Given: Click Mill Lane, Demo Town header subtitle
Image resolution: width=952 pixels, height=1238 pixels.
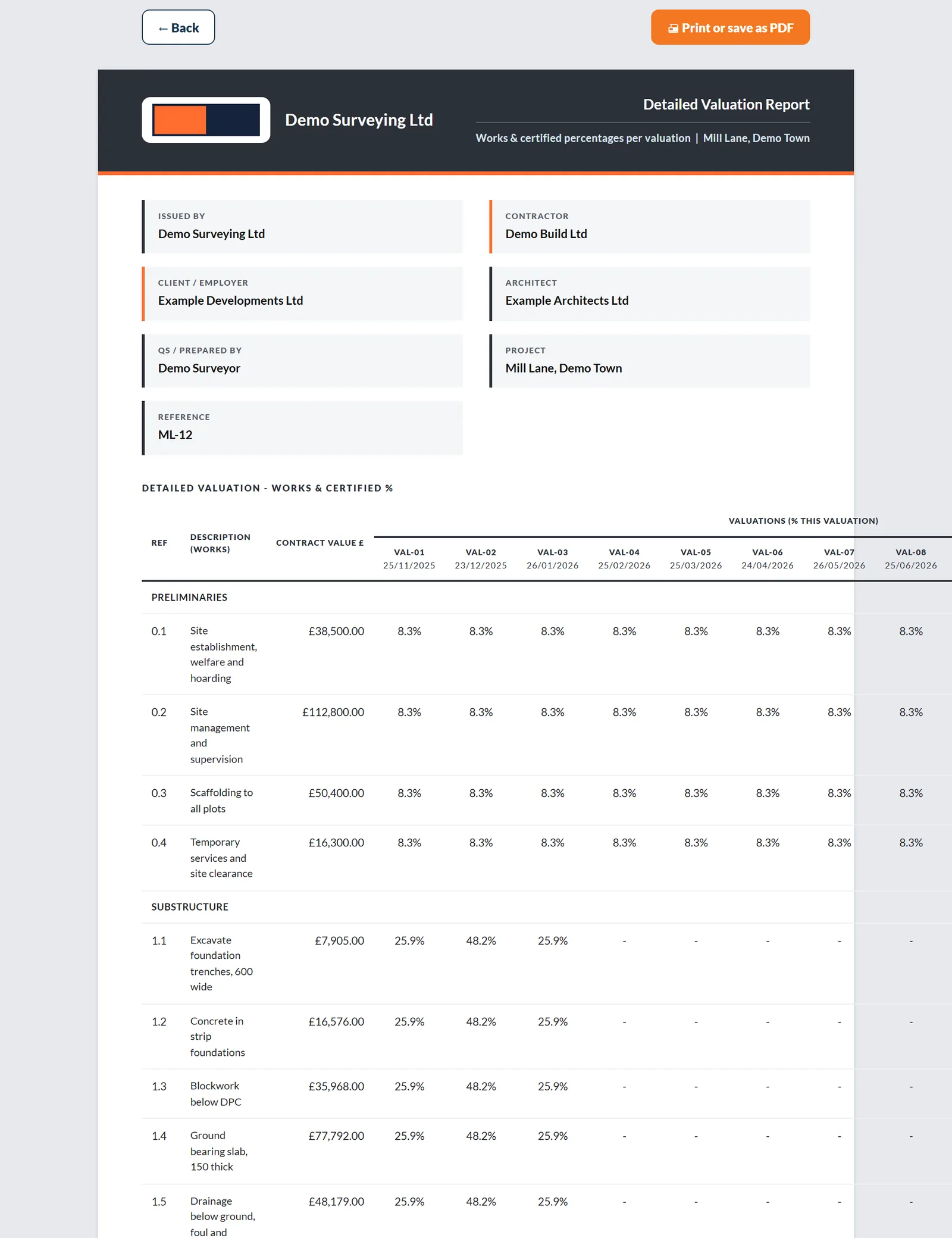Looking at the screenshot, I should 756,138.
